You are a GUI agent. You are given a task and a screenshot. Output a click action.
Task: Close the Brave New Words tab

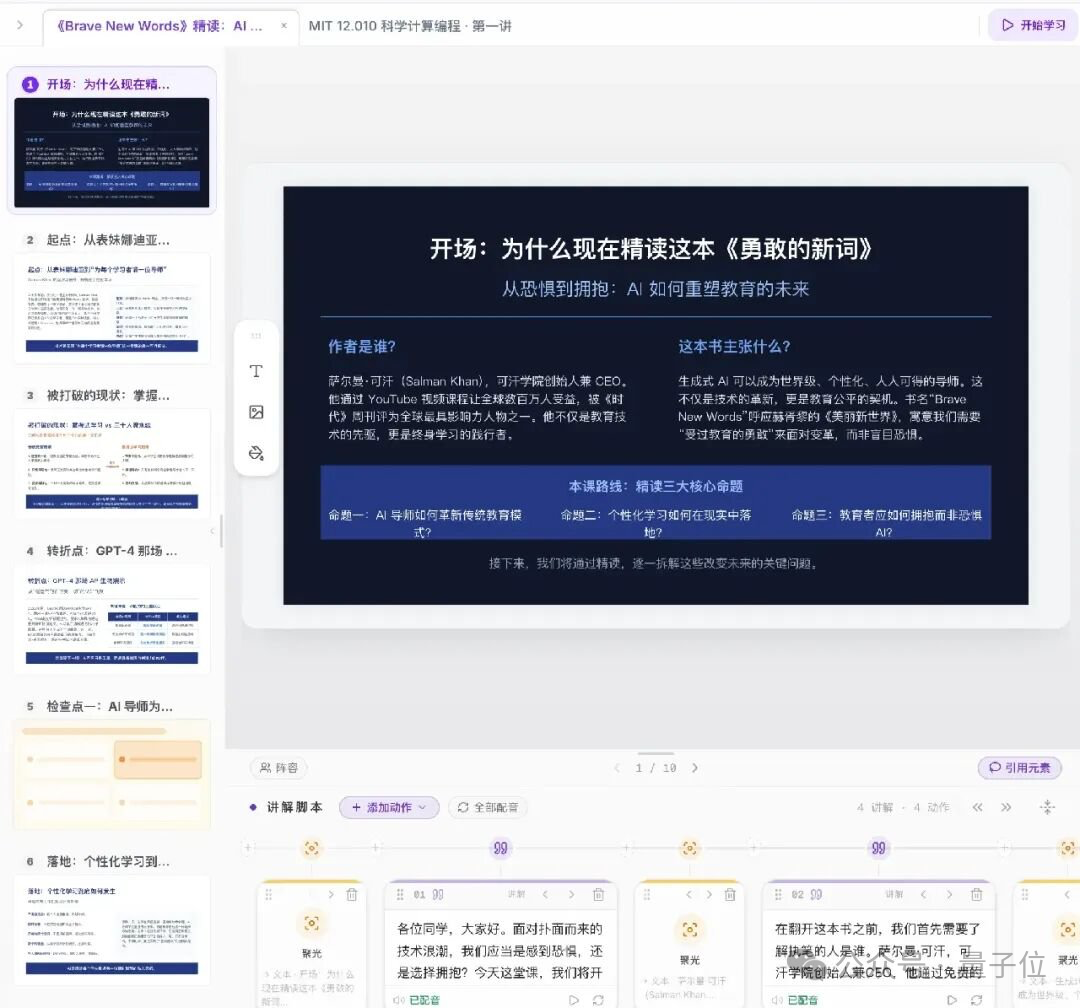[284, 26]
